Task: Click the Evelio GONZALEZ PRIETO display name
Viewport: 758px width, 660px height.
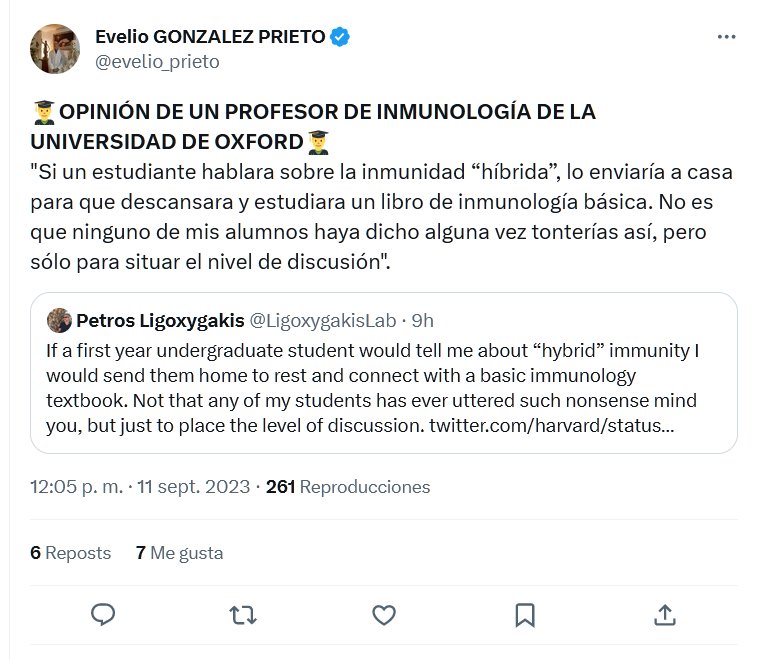Action: coord(210,37)
